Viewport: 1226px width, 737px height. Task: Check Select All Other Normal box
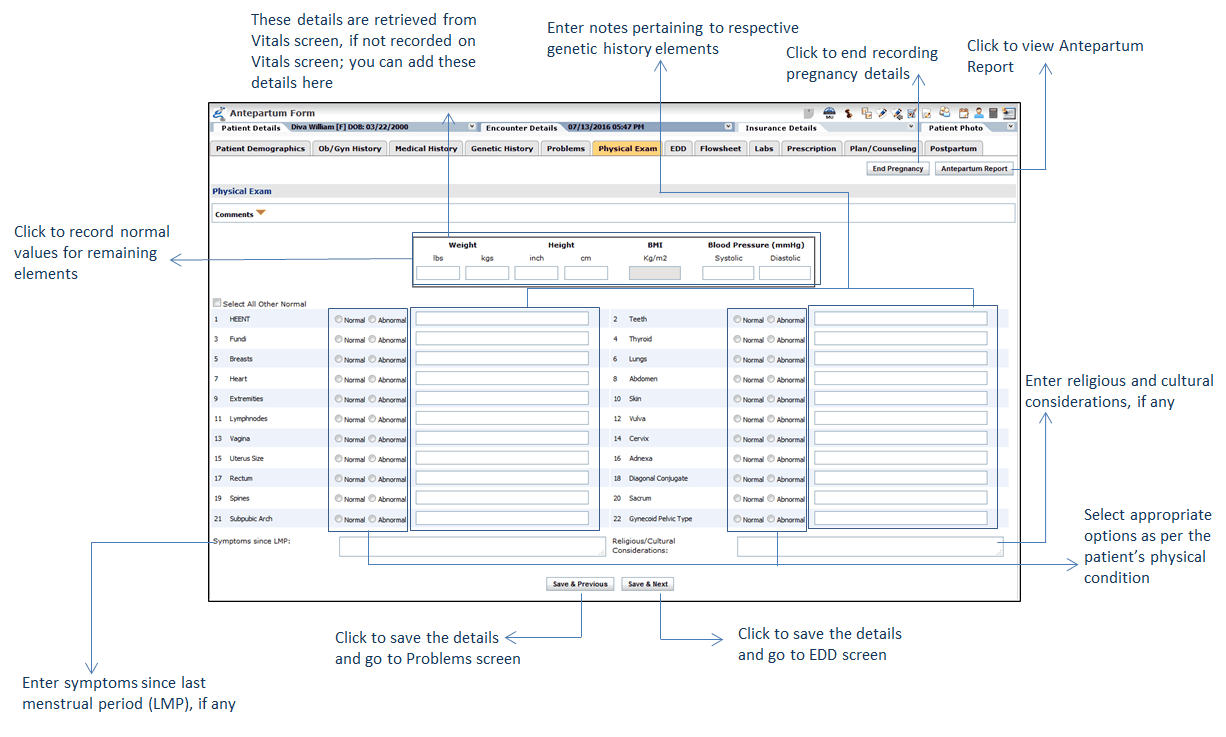pyautogui.click(x=217, y=304)
